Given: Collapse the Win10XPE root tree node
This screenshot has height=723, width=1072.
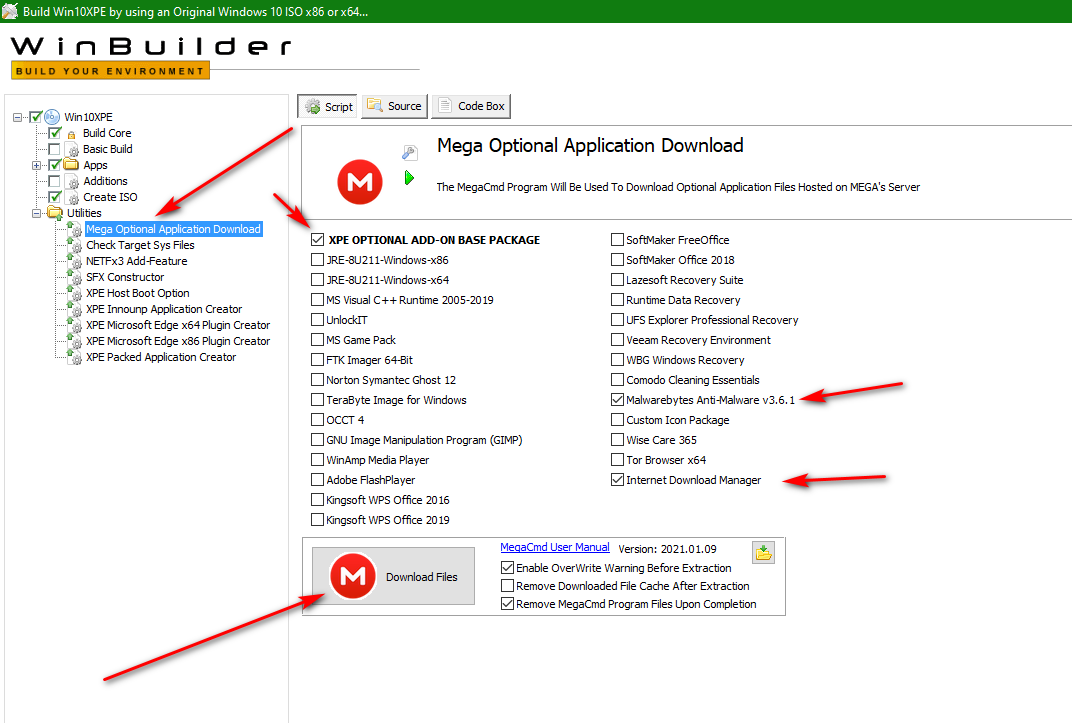Looking at the screenshot, I should click(x=17, y=118).
